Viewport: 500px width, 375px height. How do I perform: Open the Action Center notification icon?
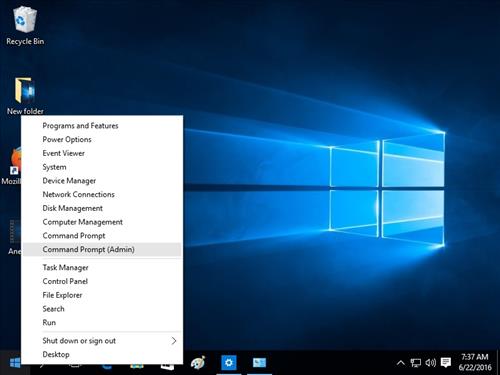click(x=446, y=362)
